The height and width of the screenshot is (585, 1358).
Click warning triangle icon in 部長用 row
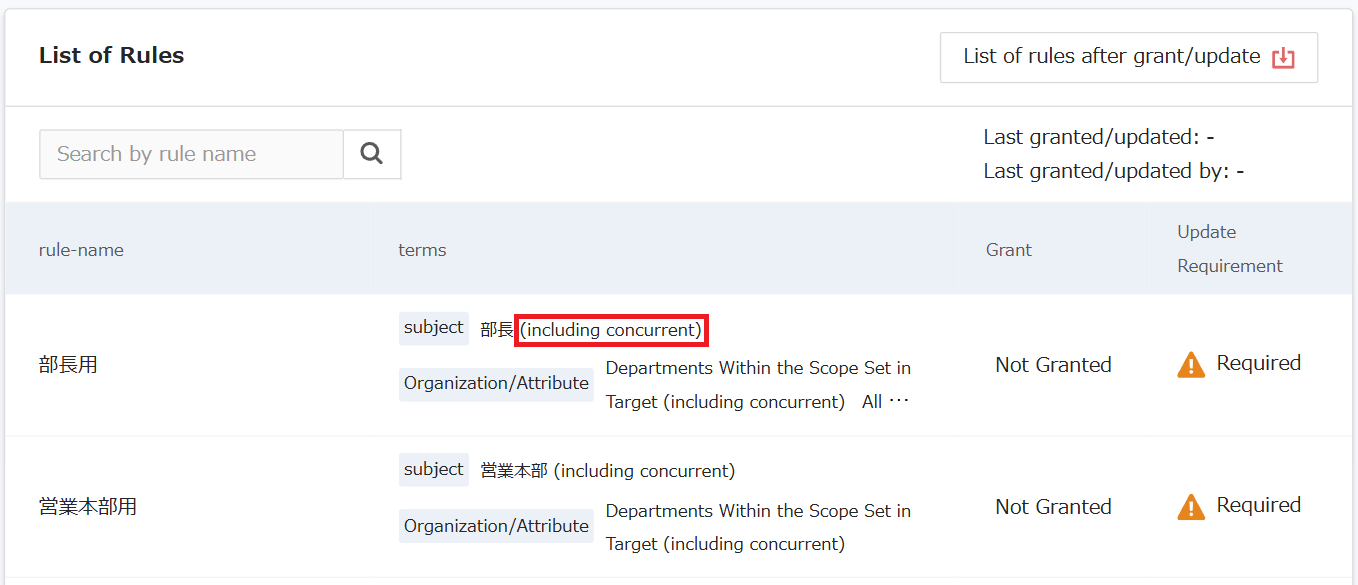1191,364
